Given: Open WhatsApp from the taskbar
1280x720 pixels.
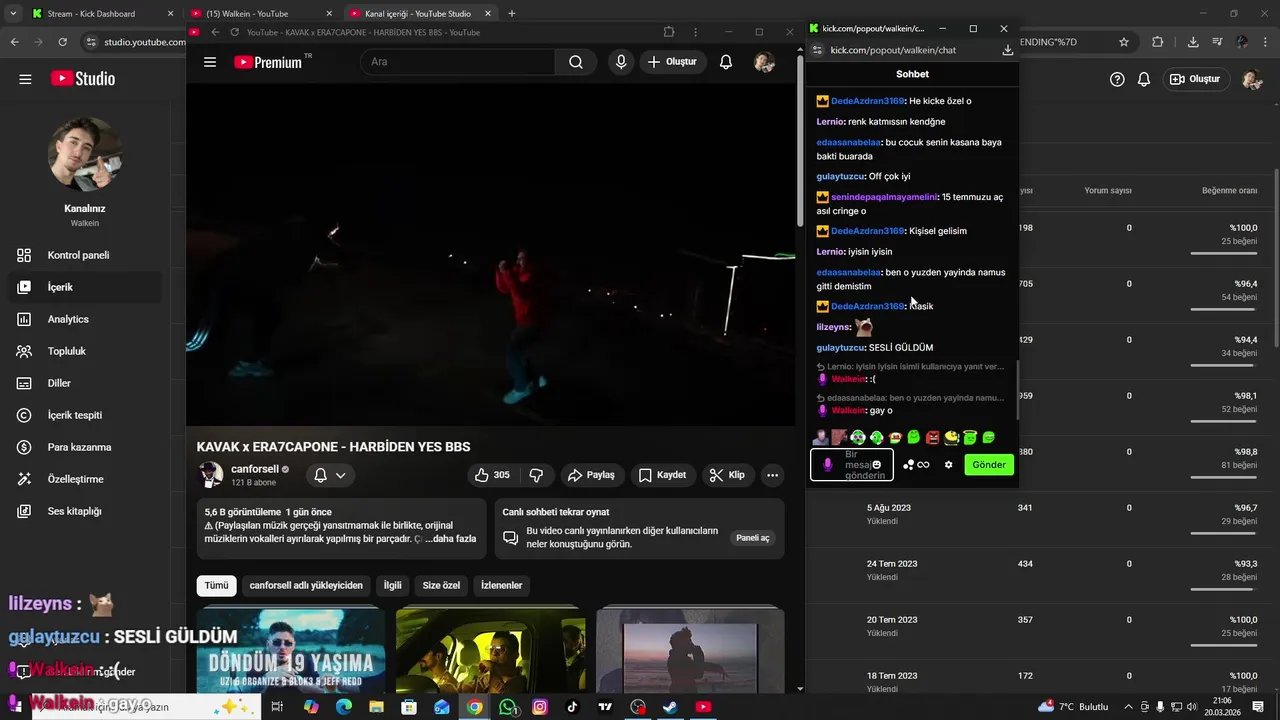Looking at the screenshot, I should coord(508,707).
